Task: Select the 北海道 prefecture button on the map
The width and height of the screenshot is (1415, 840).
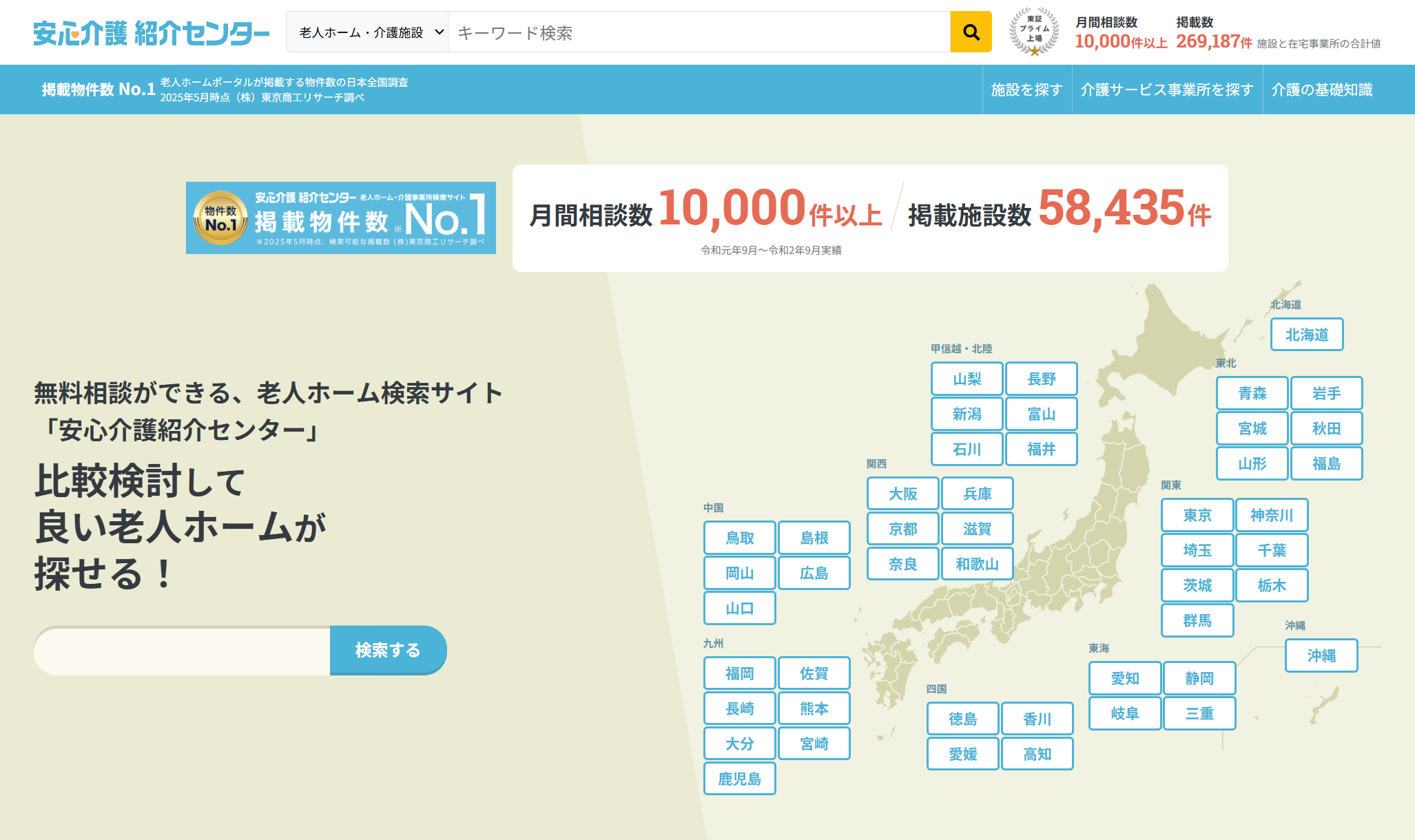Action: (x=1307, y=335)
